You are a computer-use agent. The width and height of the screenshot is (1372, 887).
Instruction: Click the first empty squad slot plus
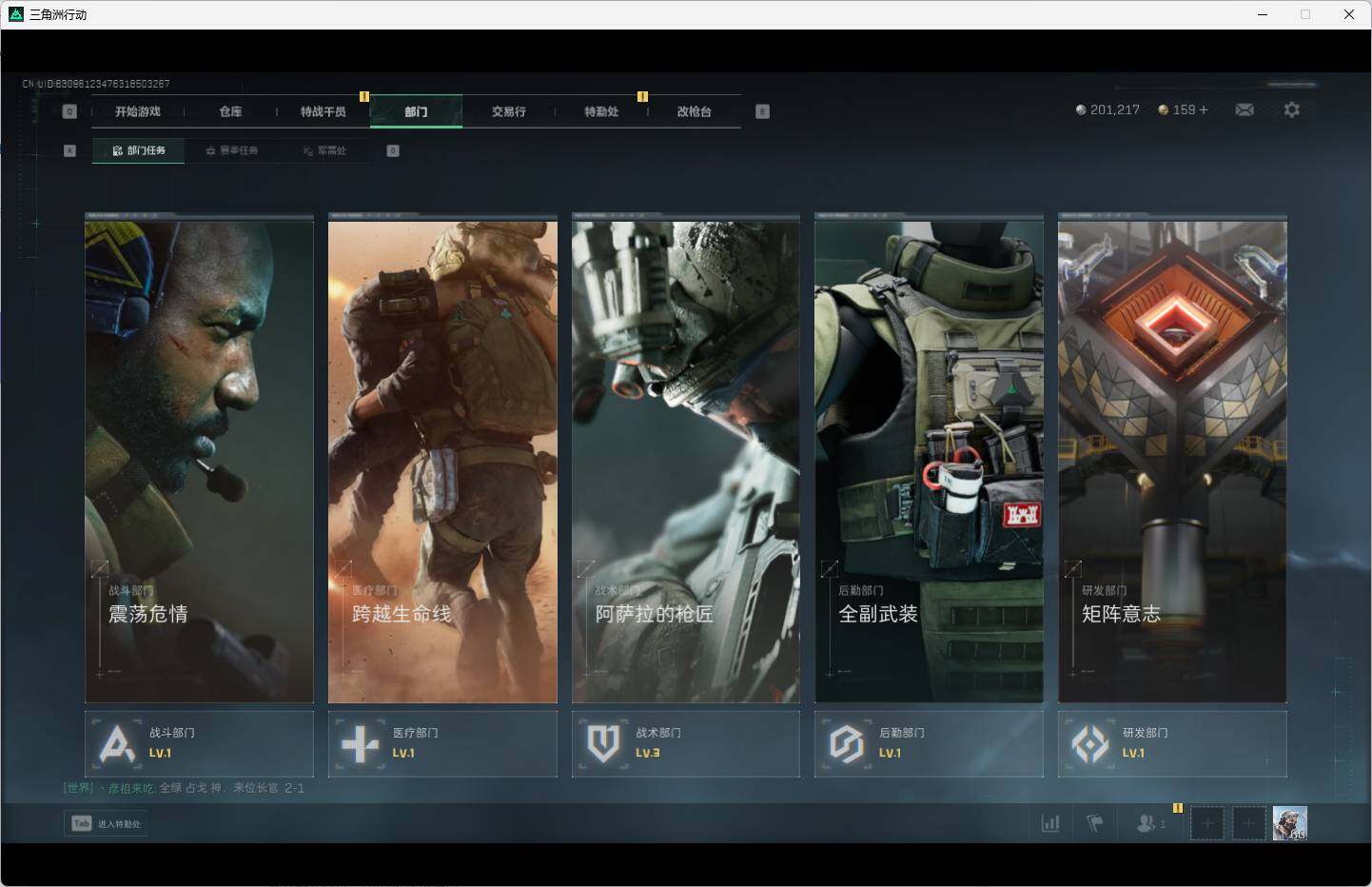click(x=1207, y=823)
